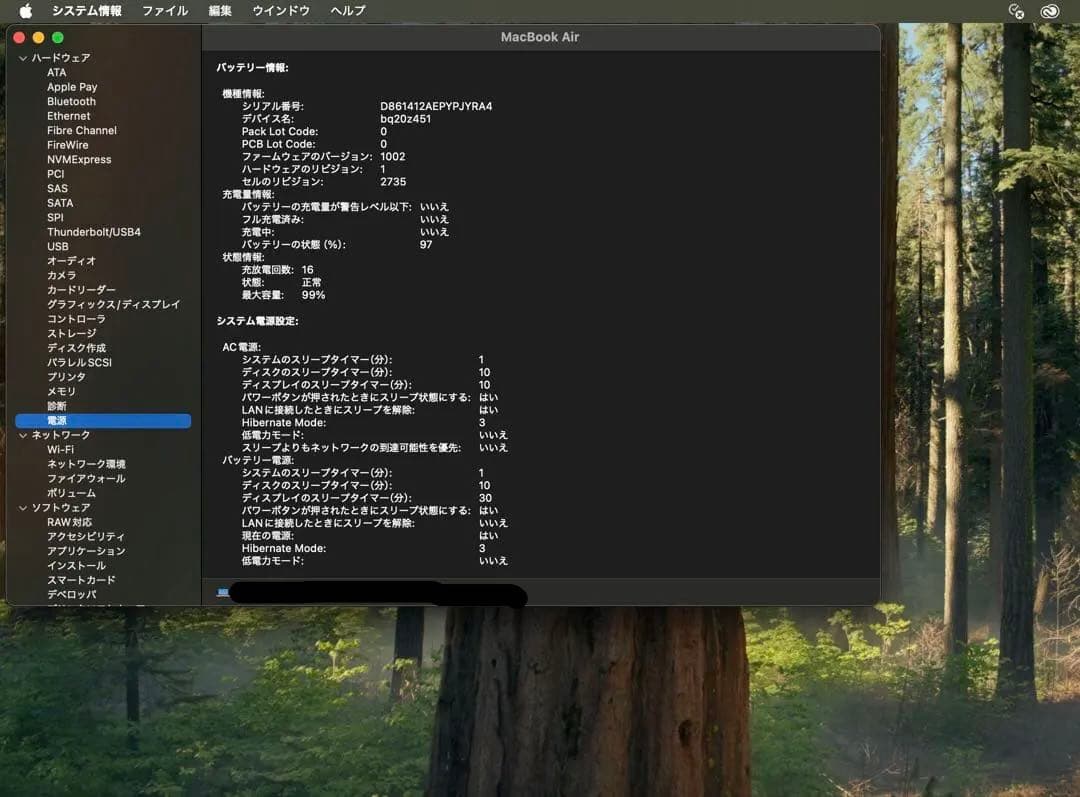Select グラフィックス/ディスプレイ item
The image size is (1080, 797).
click(x=113, y=305)
